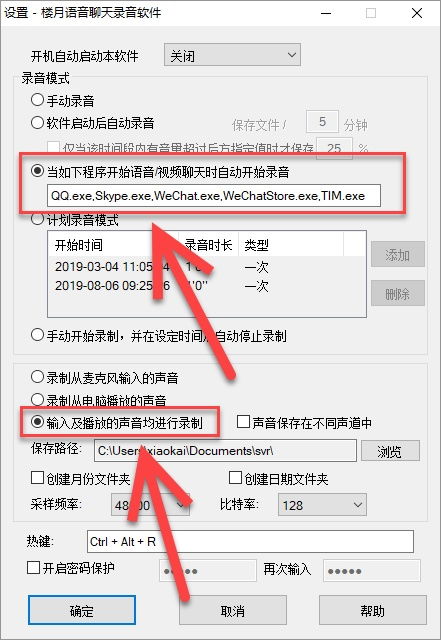Click the 热键 Ctrl + Alt + R field
The width and height of the screenshot is (441, 640).
click(250, 541)
